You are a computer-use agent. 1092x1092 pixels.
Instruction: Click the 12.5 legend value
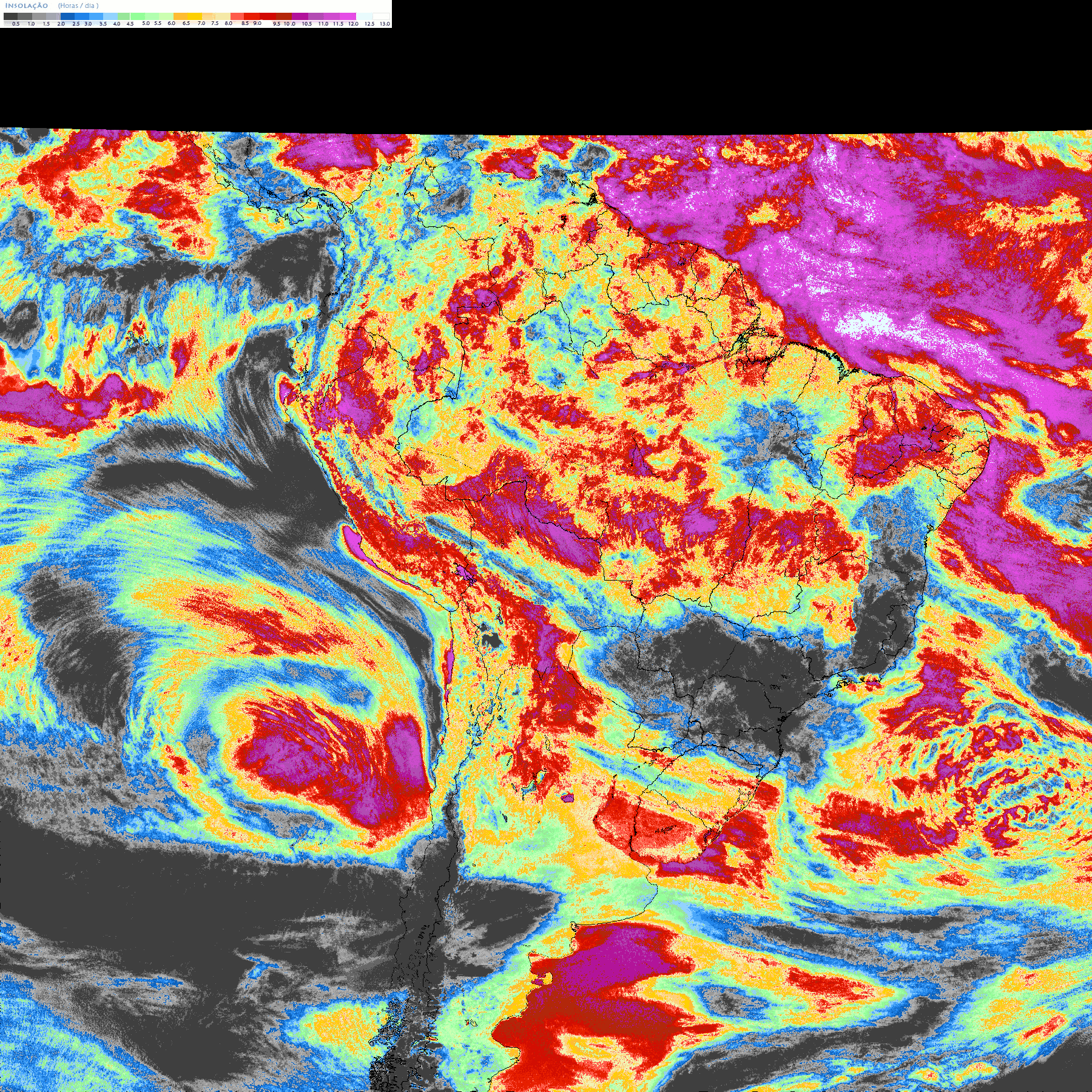click(369, 24)
